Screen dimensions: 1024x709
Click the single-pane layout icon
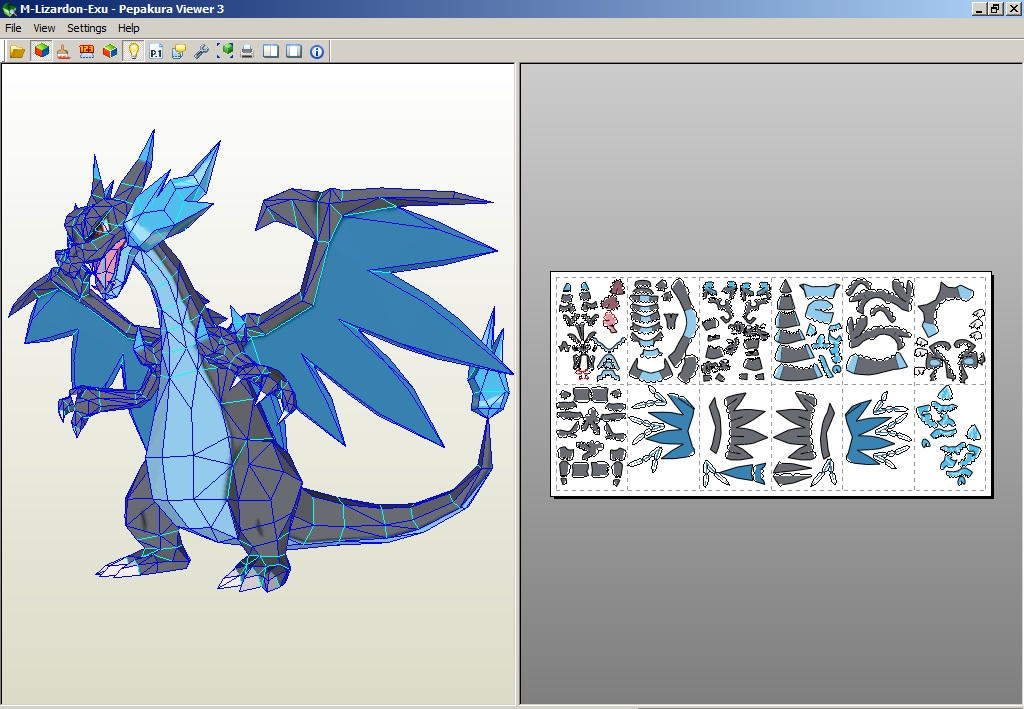(x=294, y=51)
